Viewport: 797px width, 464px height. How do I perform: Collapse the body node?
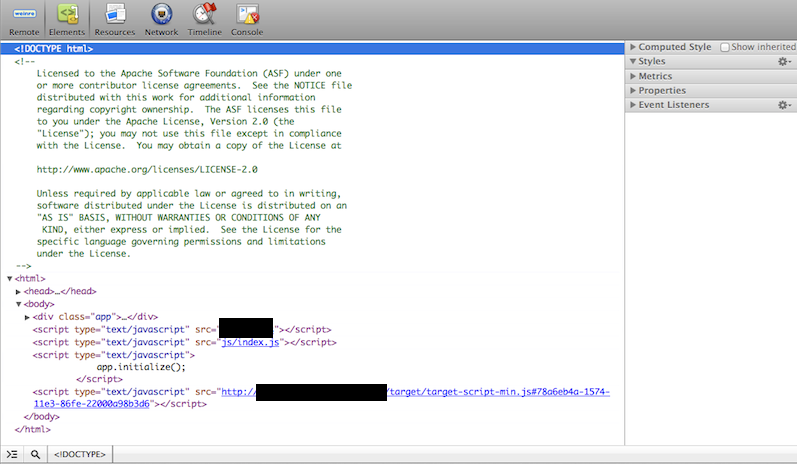click(x=18, y=304)
